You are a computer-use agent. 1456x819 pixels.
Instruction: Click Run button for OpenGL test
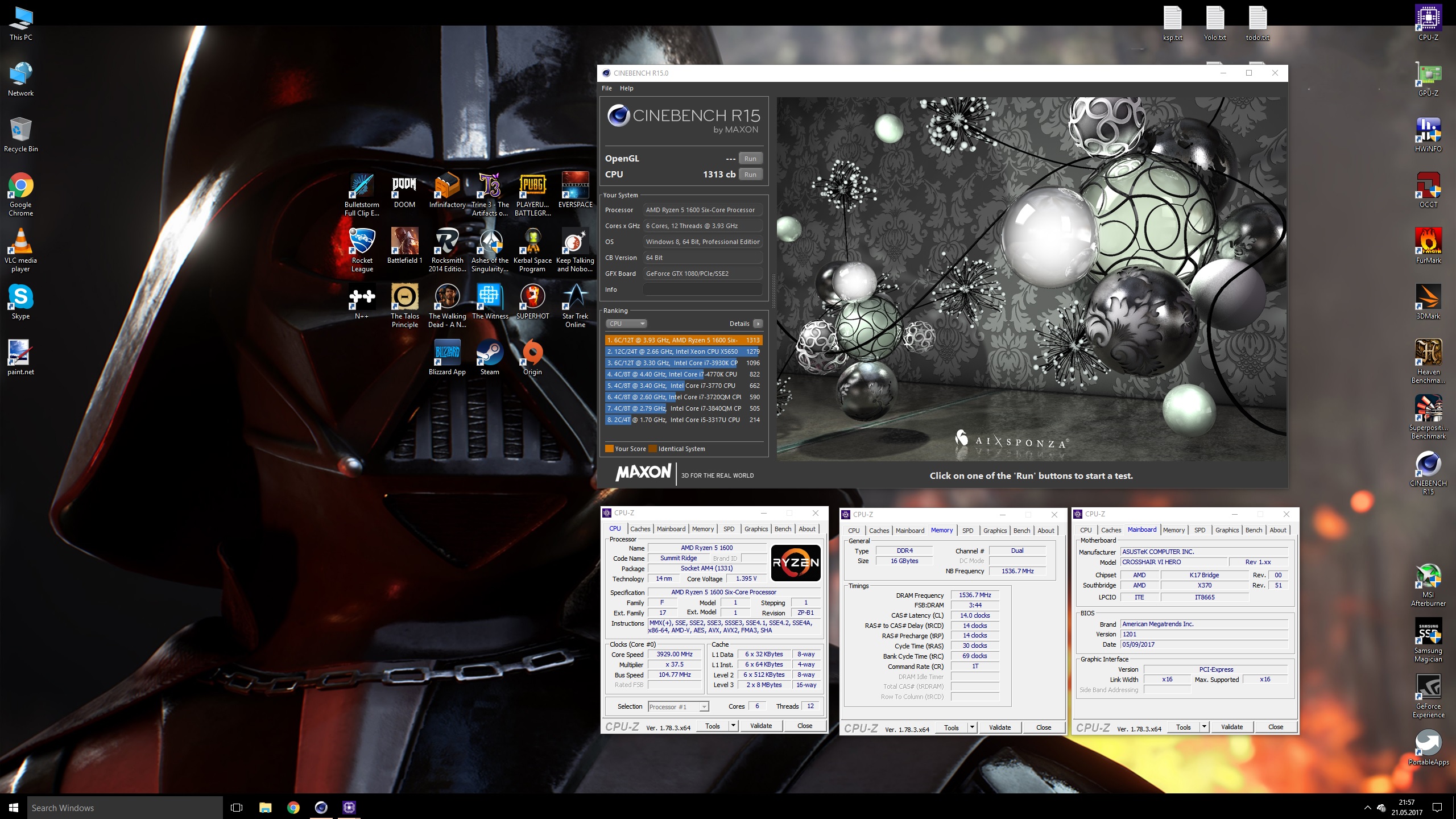[x=750, y=159]
